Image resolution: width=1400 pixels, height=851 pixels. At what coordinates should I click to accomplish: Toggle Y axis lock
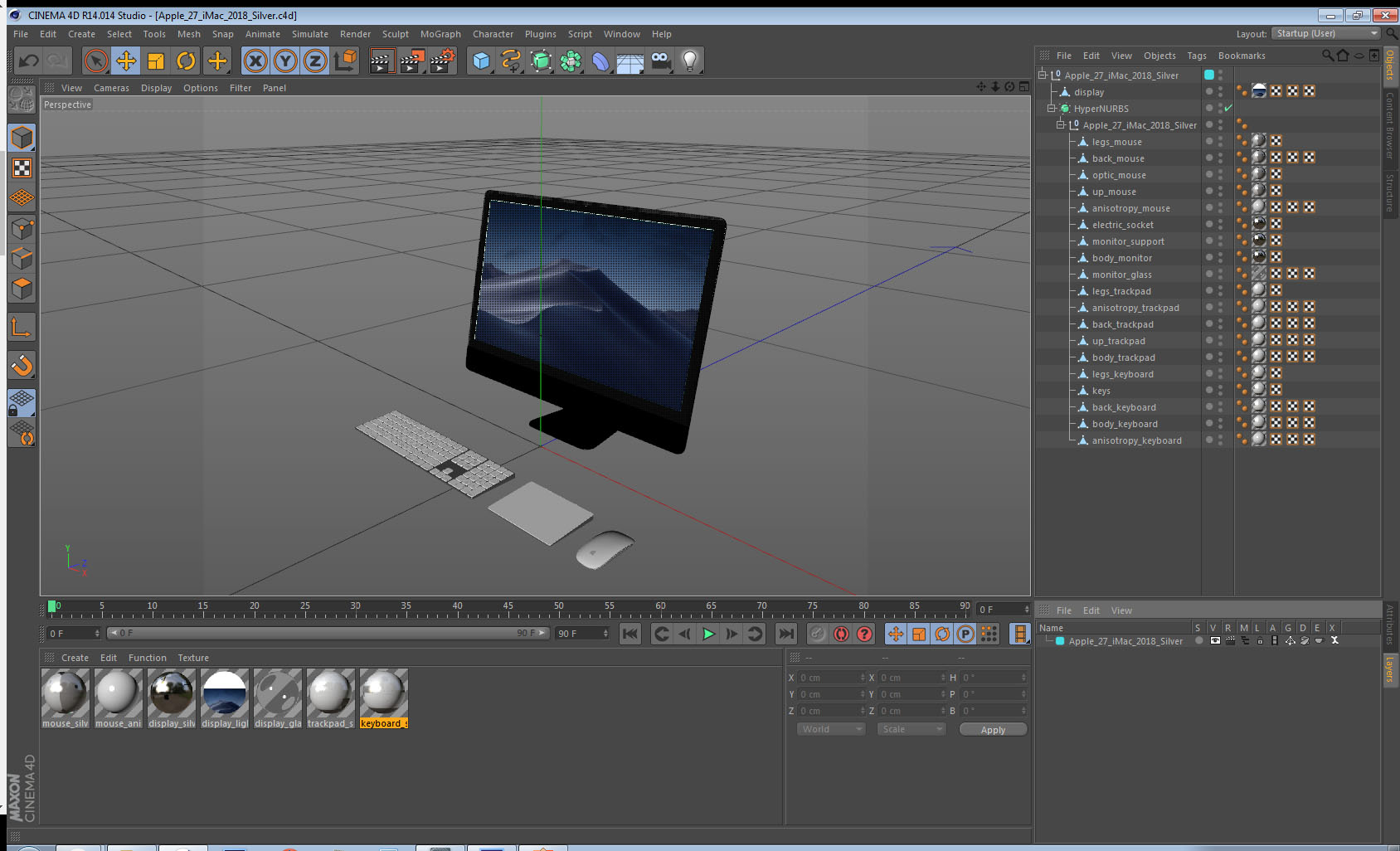(x=285, y=61)
